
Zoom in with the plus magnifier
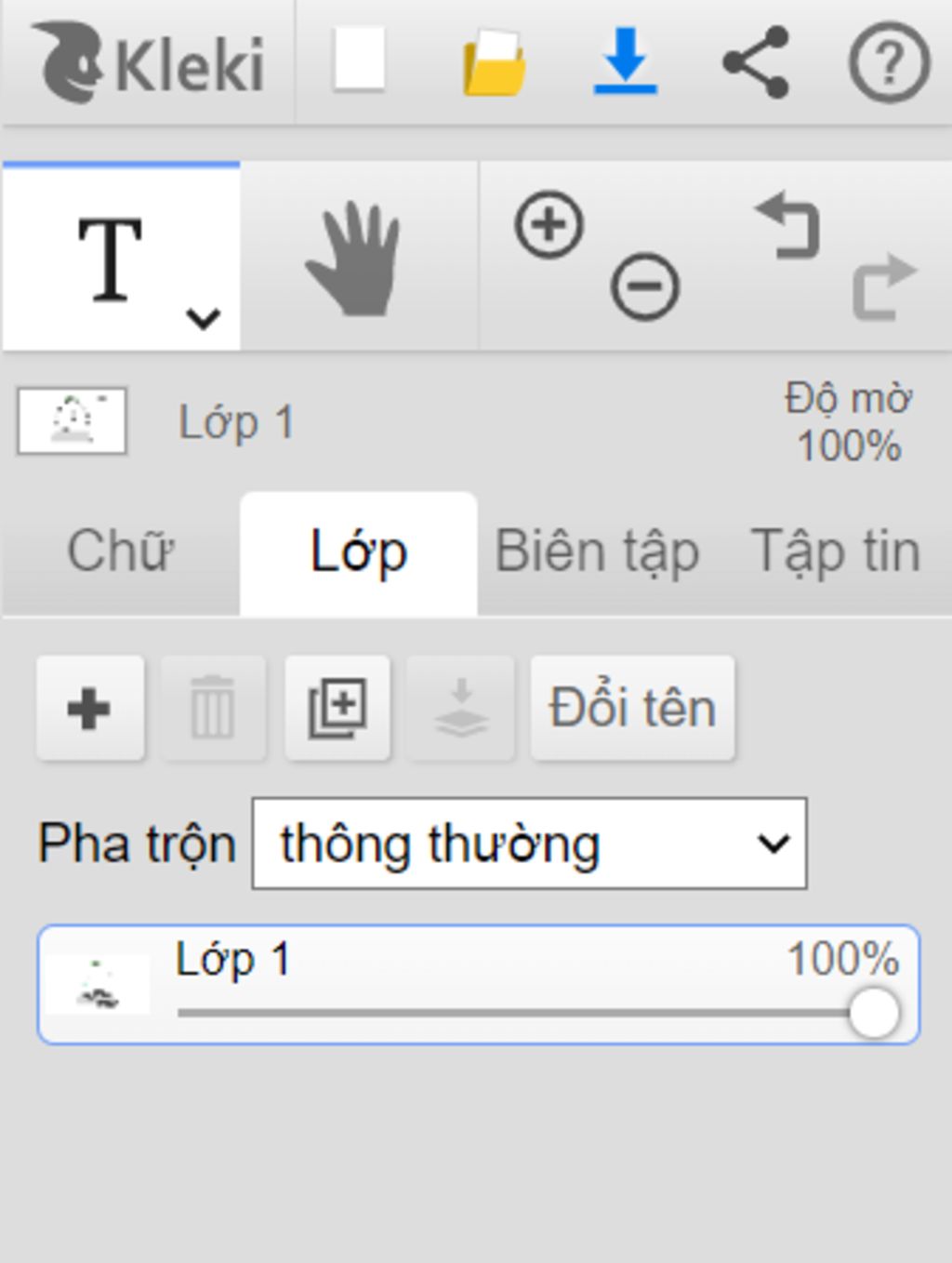(549, 224)
